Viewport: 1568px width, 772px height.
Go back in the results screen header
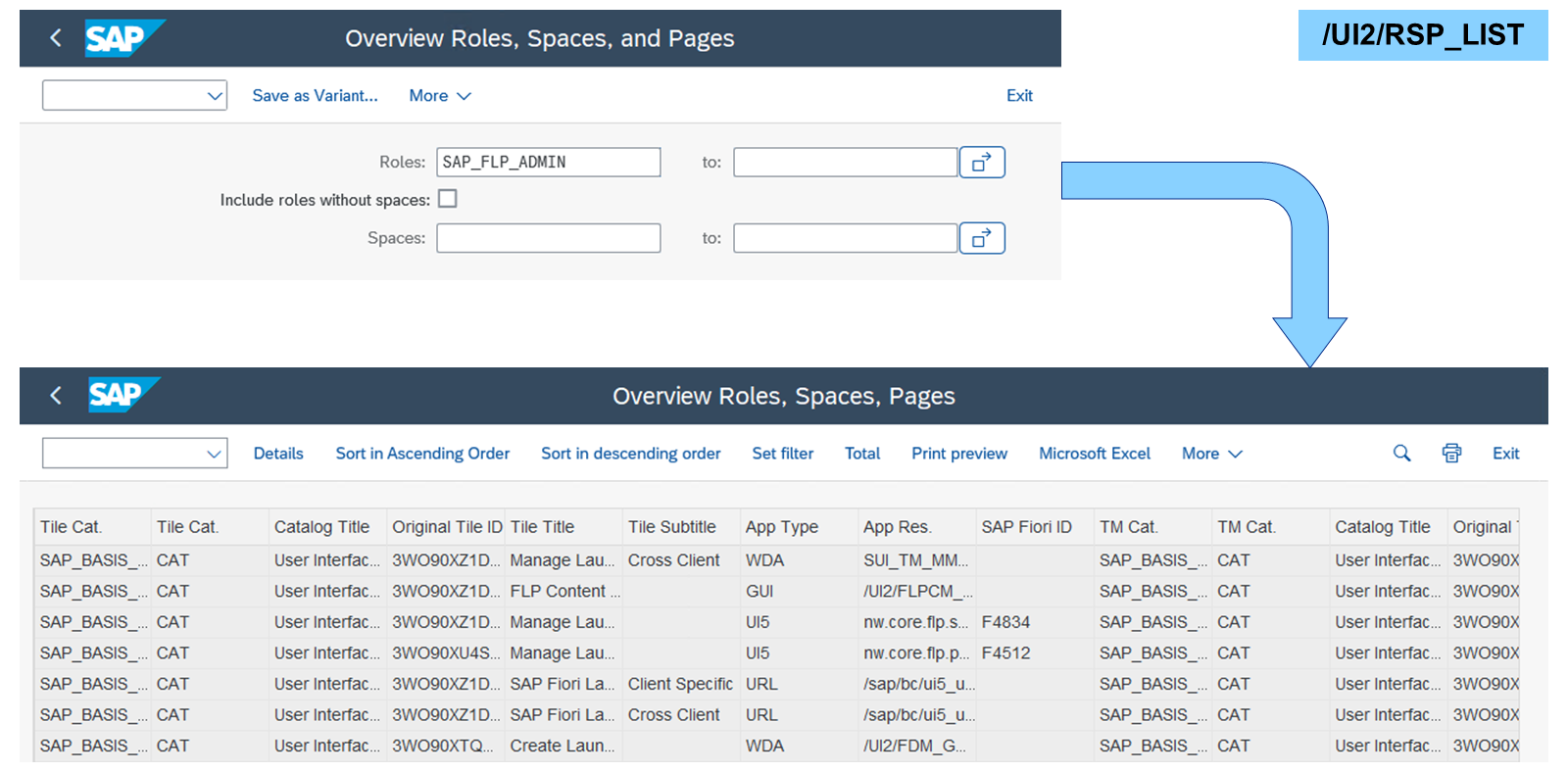(56, 396)
